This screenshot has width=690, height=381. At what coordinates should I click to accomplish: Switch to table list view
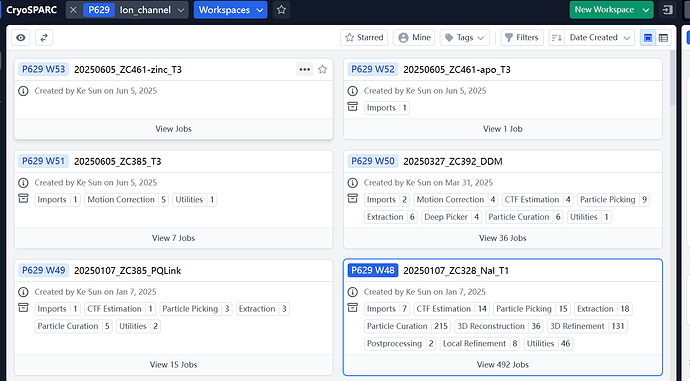point(663,38)
